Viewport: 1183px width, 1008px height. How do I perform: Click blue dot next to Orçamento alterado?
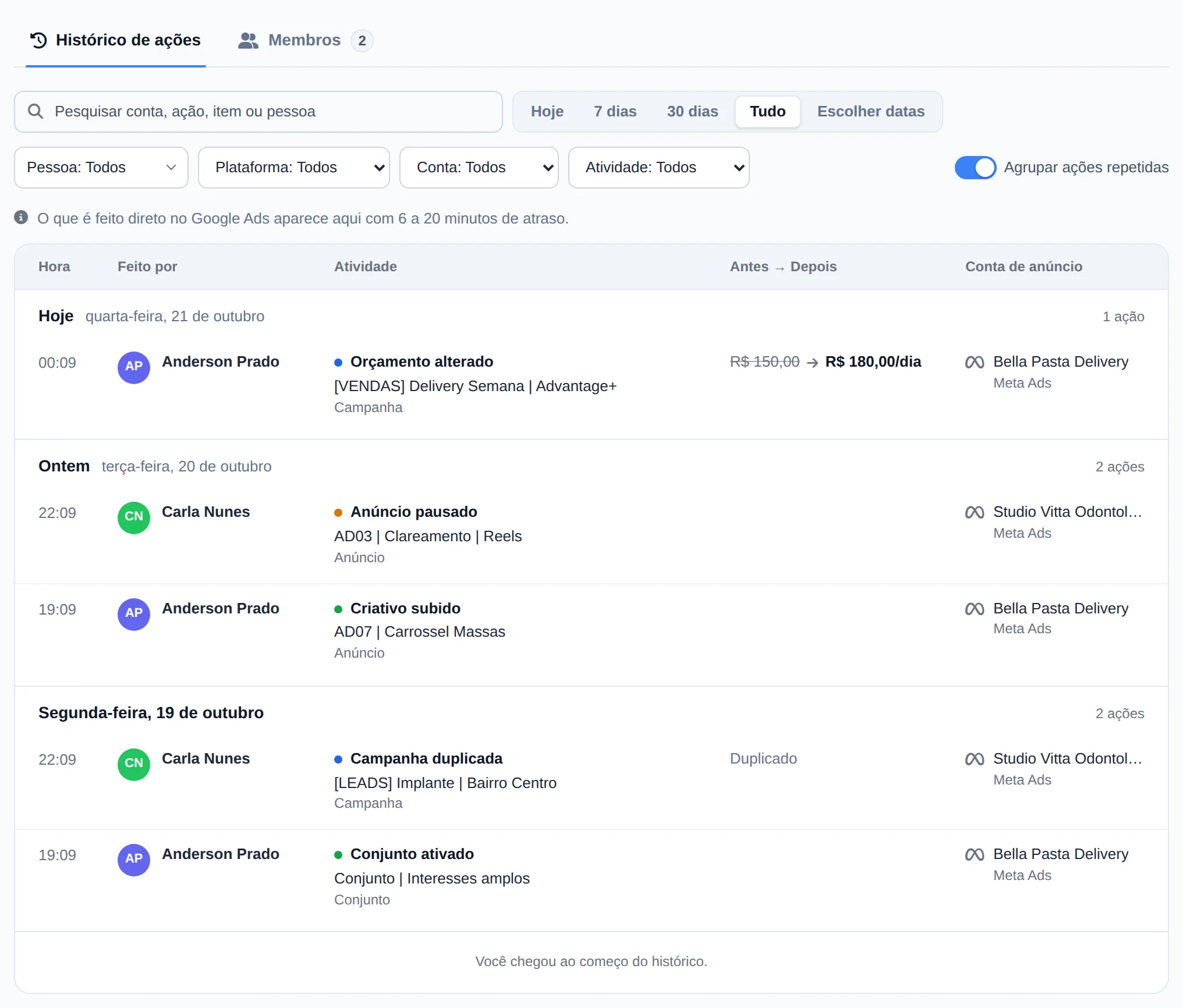coord(338,363)
